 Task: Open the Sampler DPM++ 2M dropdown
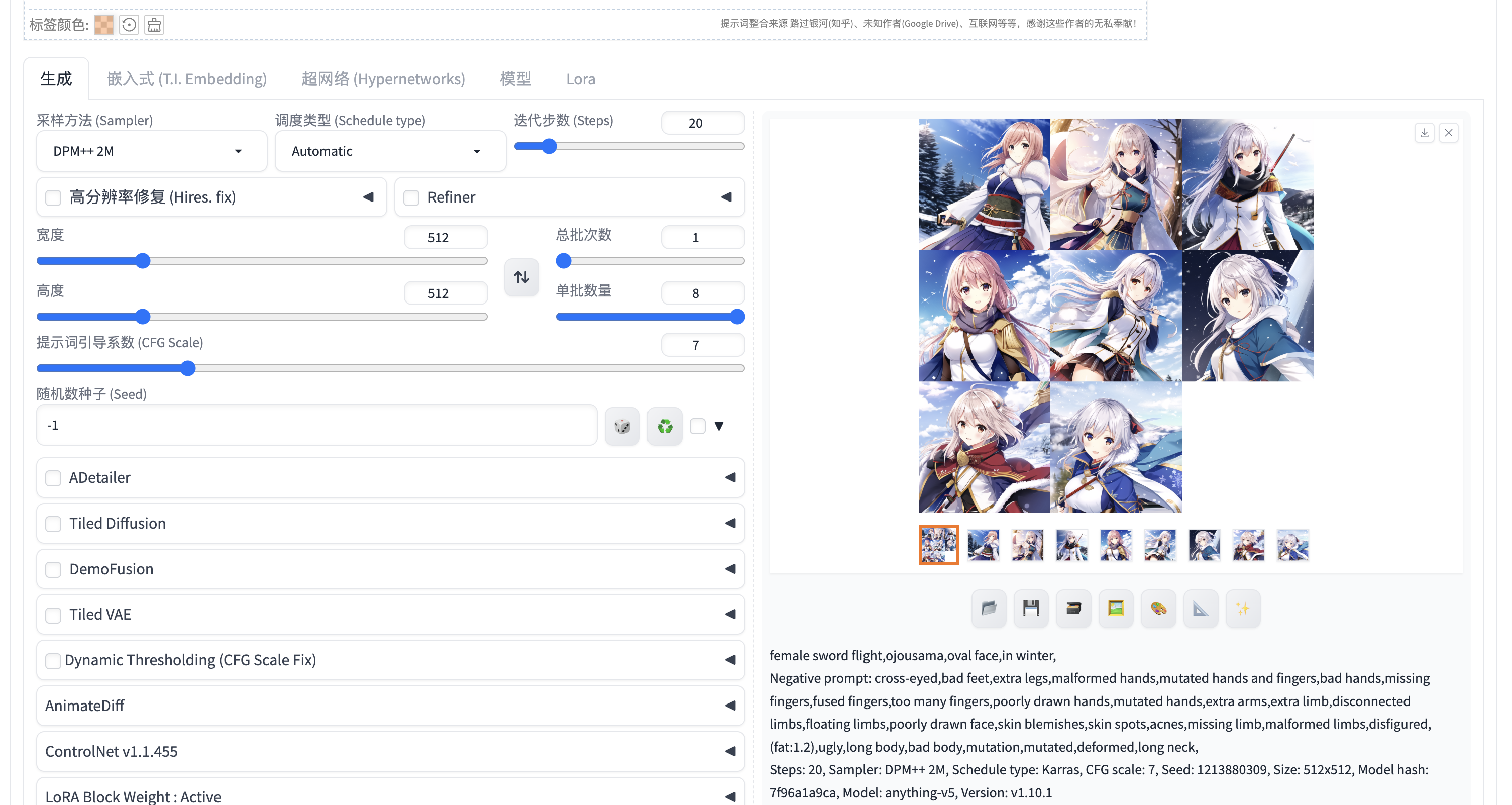[151, 151]
